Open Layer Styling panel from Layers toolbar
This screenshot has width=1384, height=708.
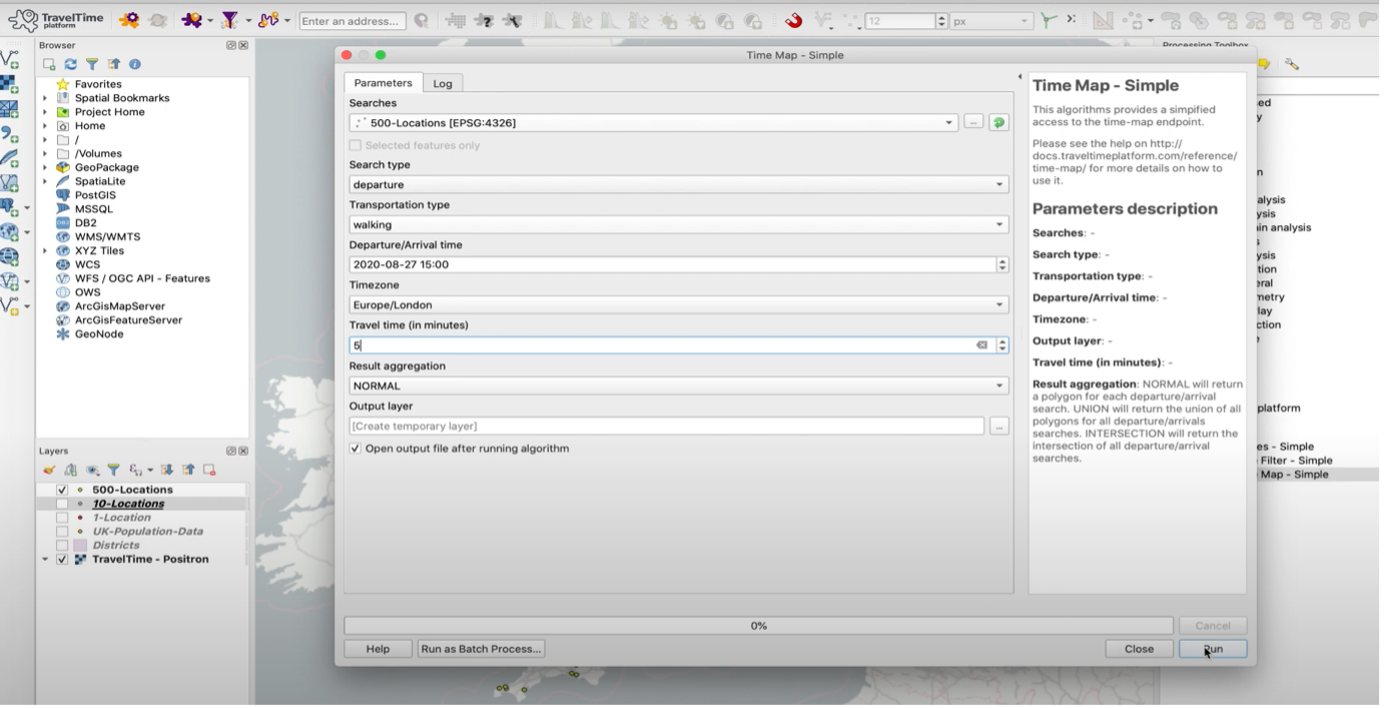click(x=49, y=470)
